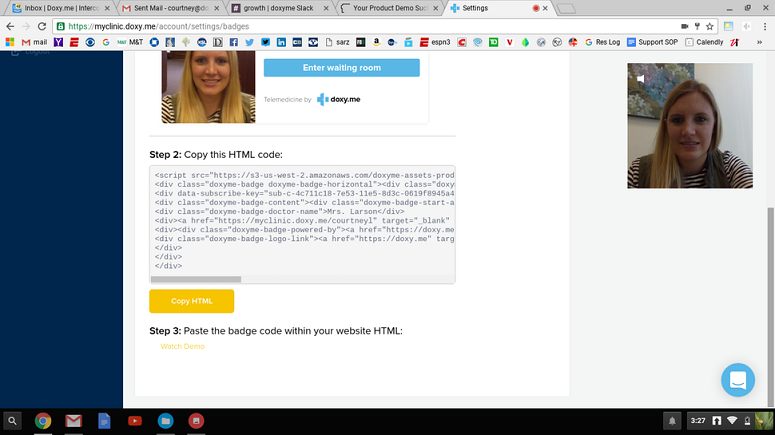Open the Yahoo bookmark
The image size is (775, 435).
(58, 43)
